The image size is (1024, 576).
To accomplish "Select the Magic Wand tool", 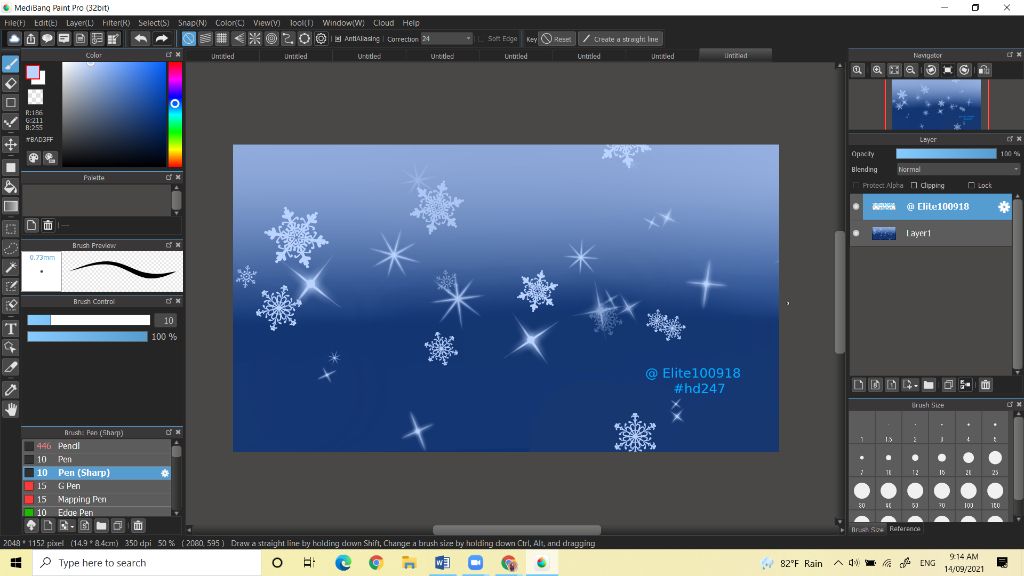I will (x=10, y=268).
